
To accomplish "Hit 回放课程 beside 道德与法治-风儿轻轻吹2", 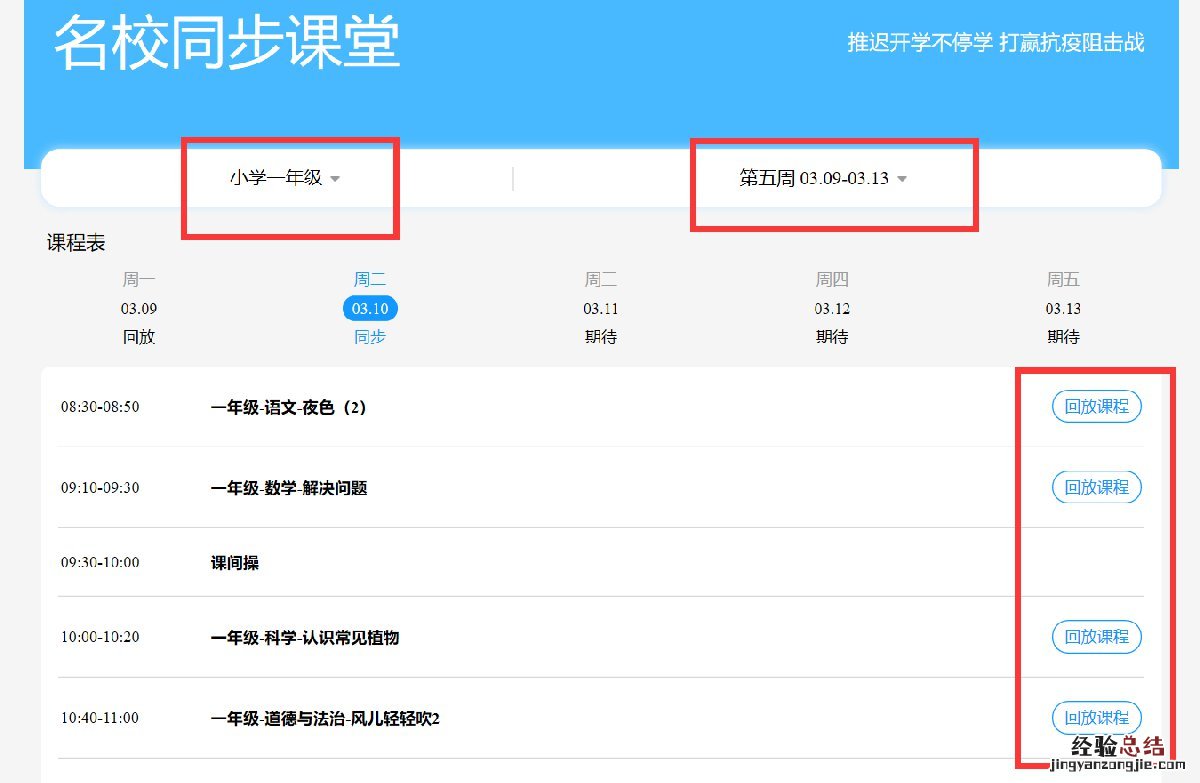I will pos(1096,718).
